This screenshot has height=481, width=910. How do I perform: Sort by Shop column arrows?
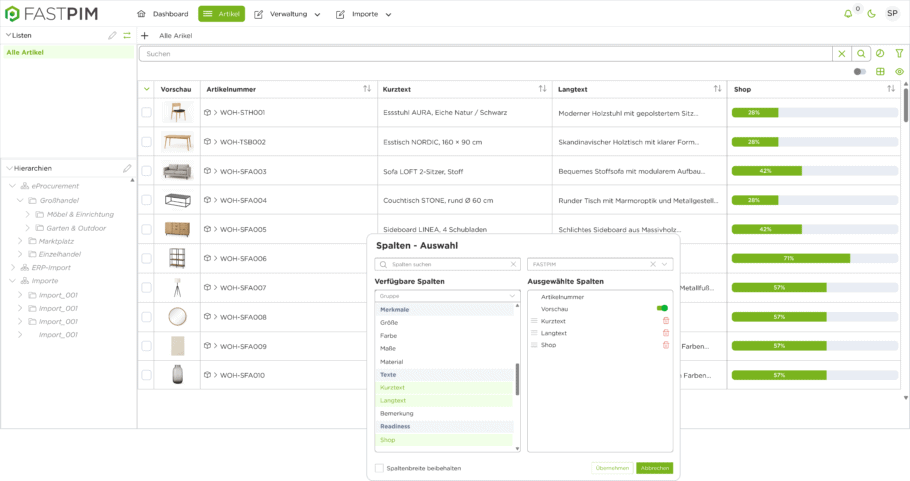[891, 89]
